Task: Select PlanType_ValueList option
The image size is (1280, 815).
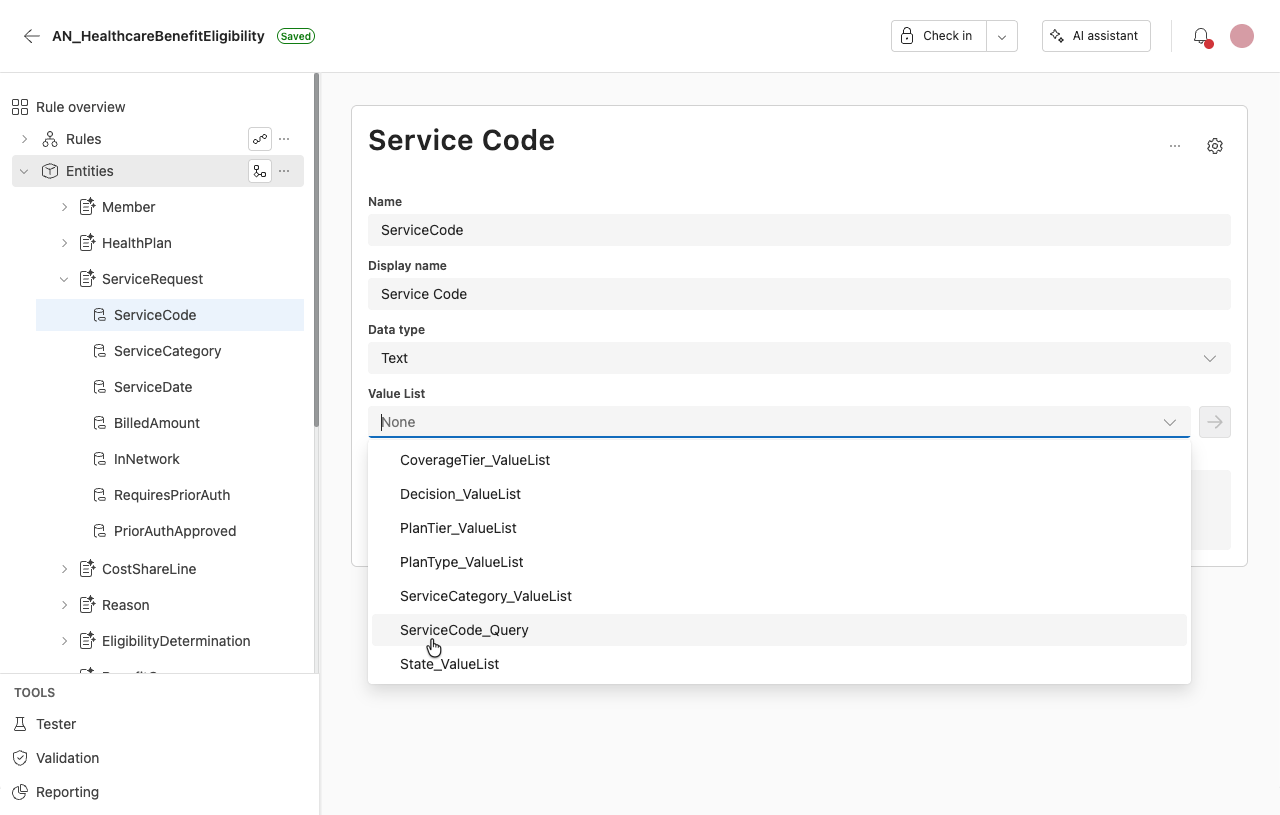Action: [x=779, y=562]
